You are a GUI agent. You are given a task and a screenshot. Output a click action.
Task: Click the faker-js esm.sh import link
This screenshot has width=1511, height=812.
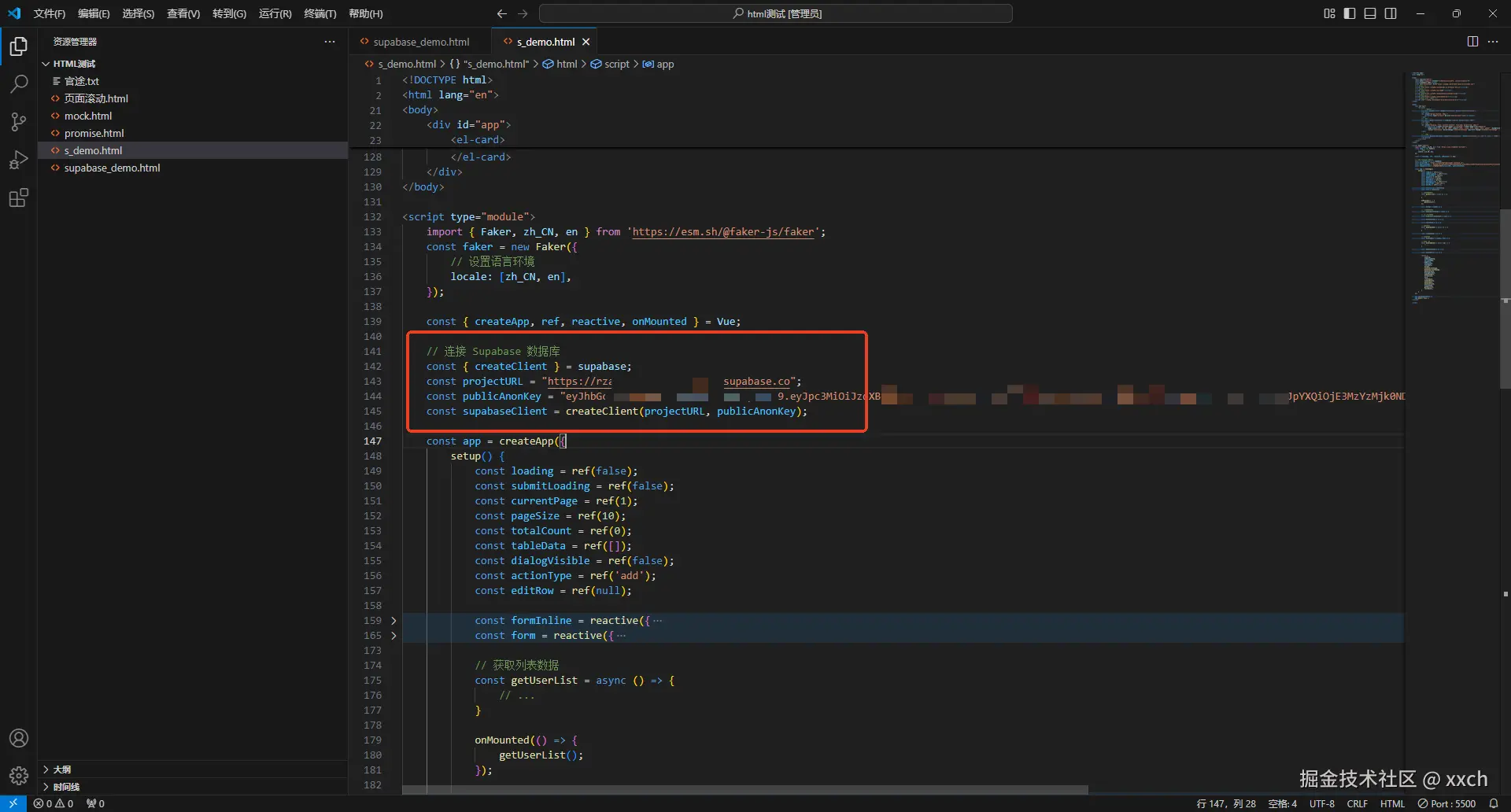tap(722, 232)
